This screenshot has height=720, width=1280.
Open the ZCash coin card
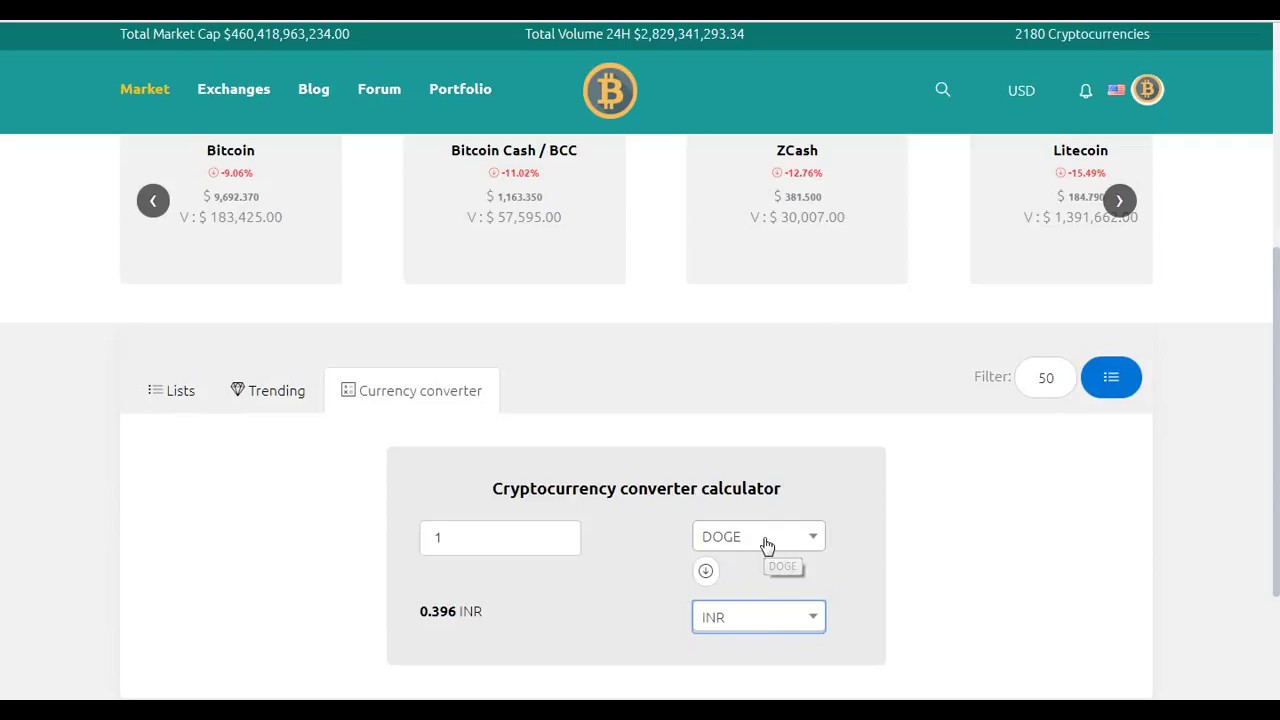797,208
